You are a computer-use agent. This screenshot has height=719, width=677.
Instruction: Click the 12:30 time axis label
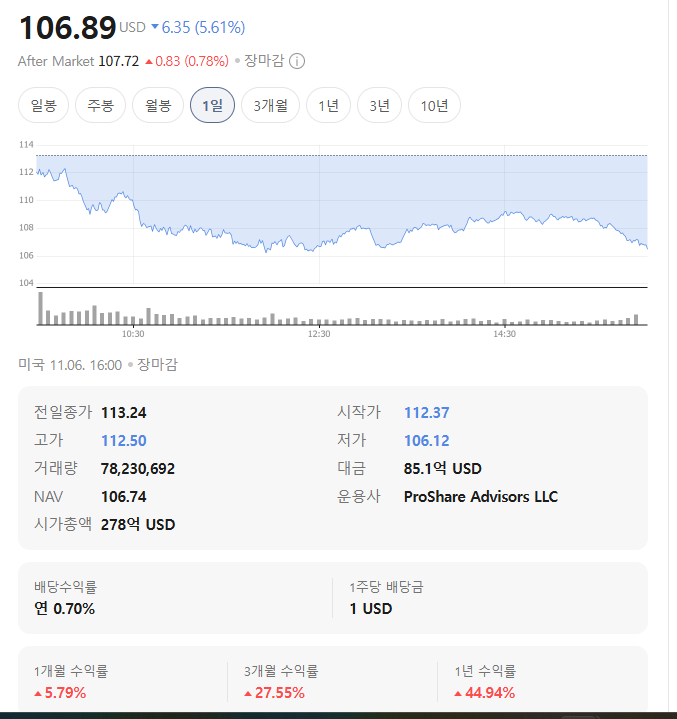click(319, 334)
